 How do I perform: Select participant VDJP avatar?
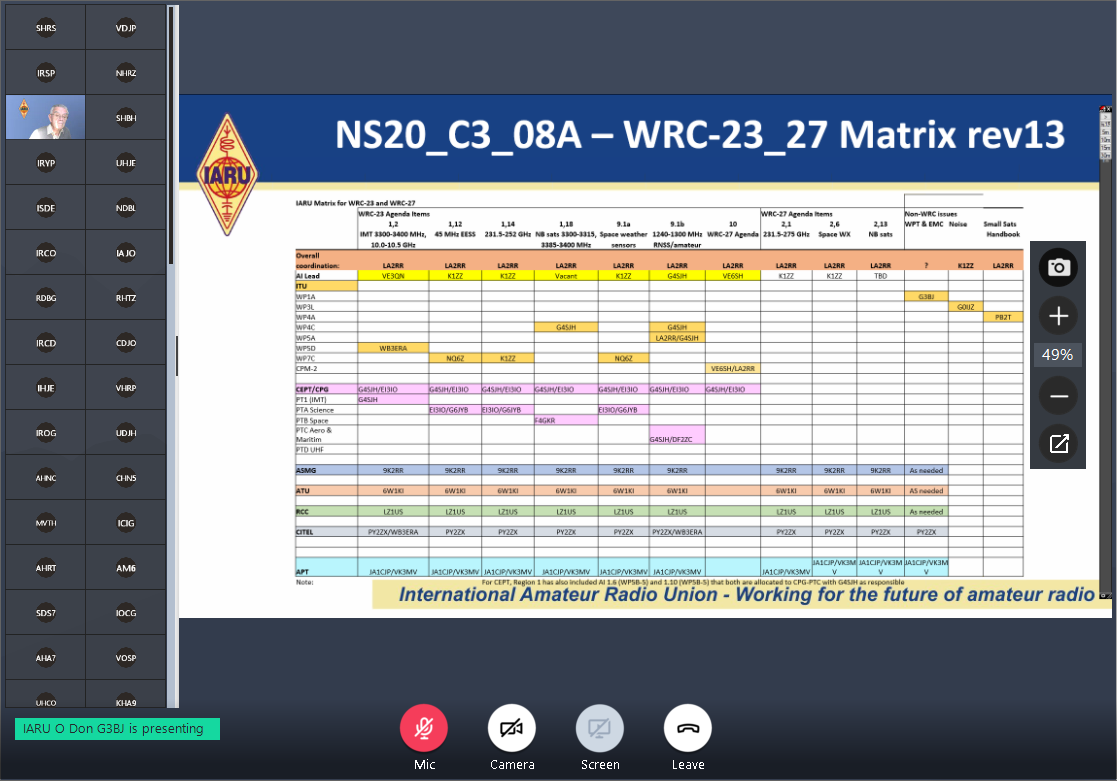pos(126,28)
